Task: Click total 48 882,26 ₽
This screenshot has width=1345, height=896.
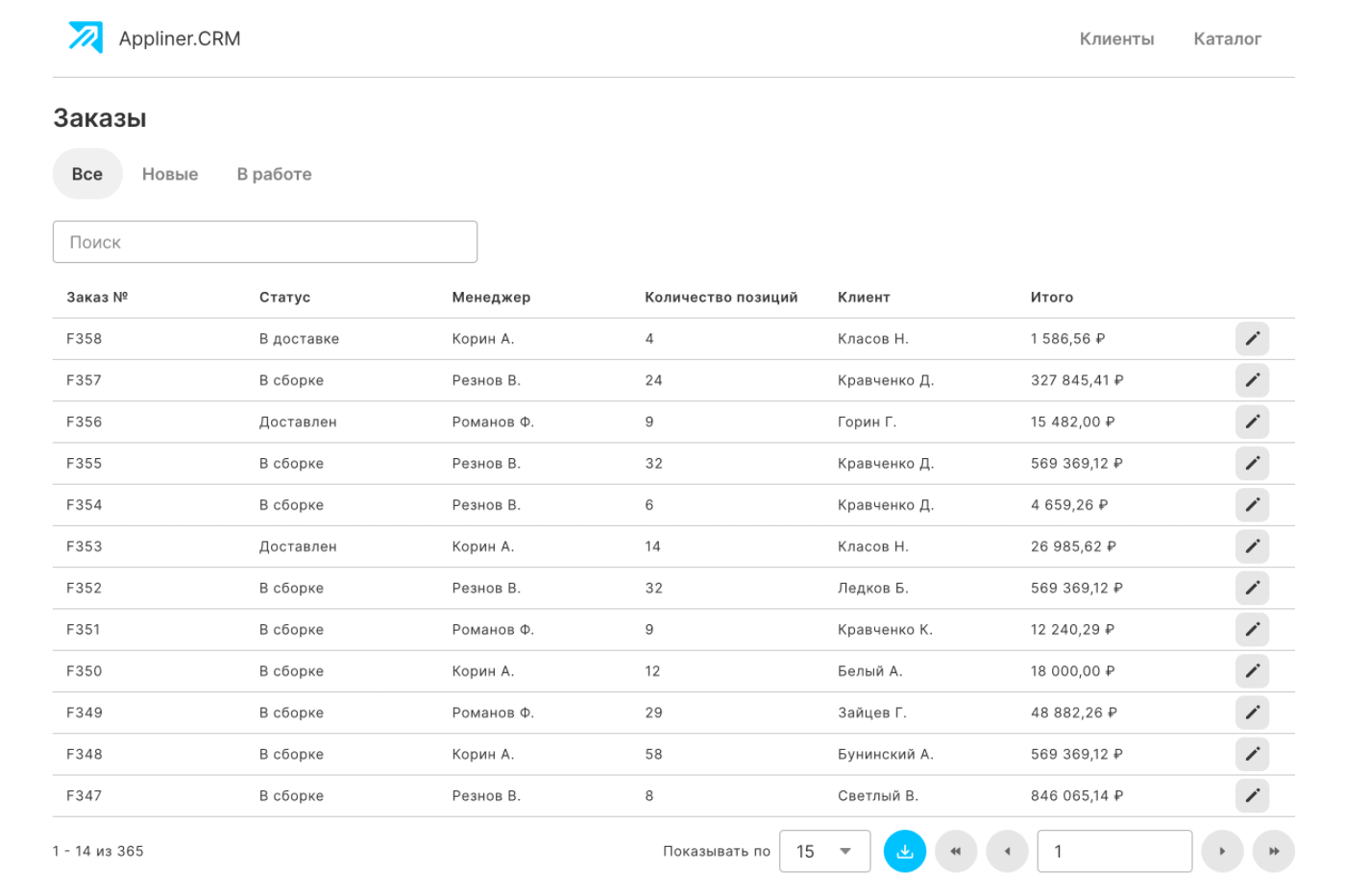Action: (1073, 713)
